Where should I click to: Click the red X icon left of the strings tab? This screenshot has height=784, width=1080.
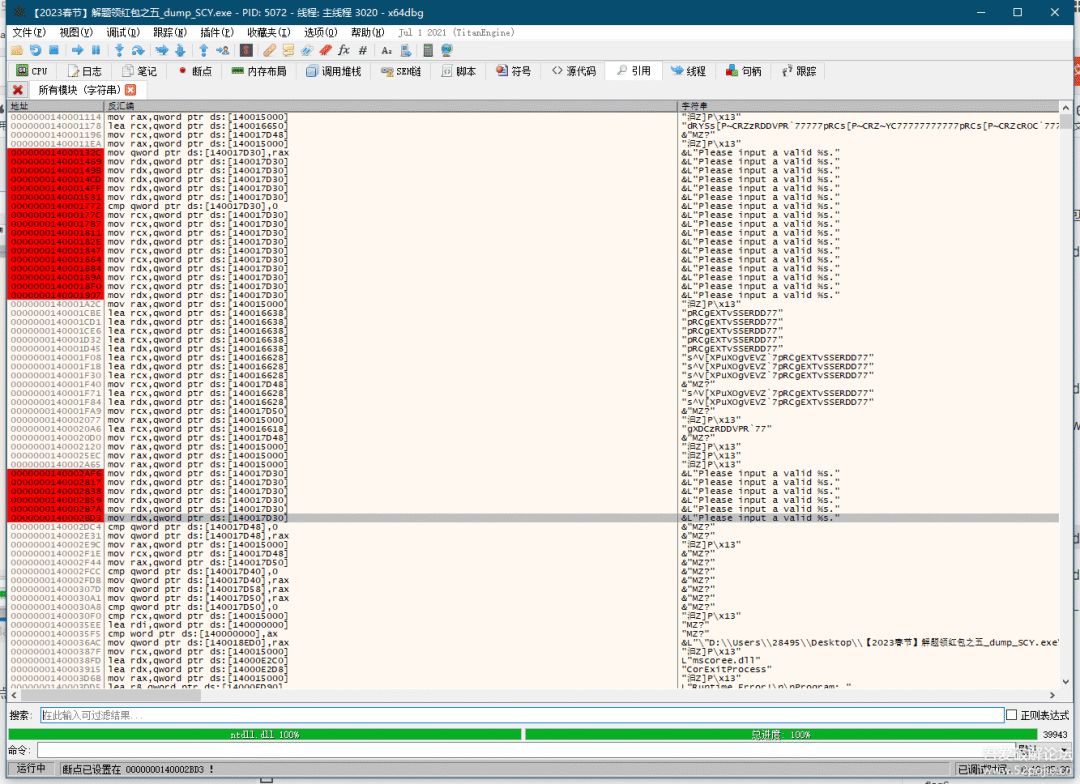(18, 90)
